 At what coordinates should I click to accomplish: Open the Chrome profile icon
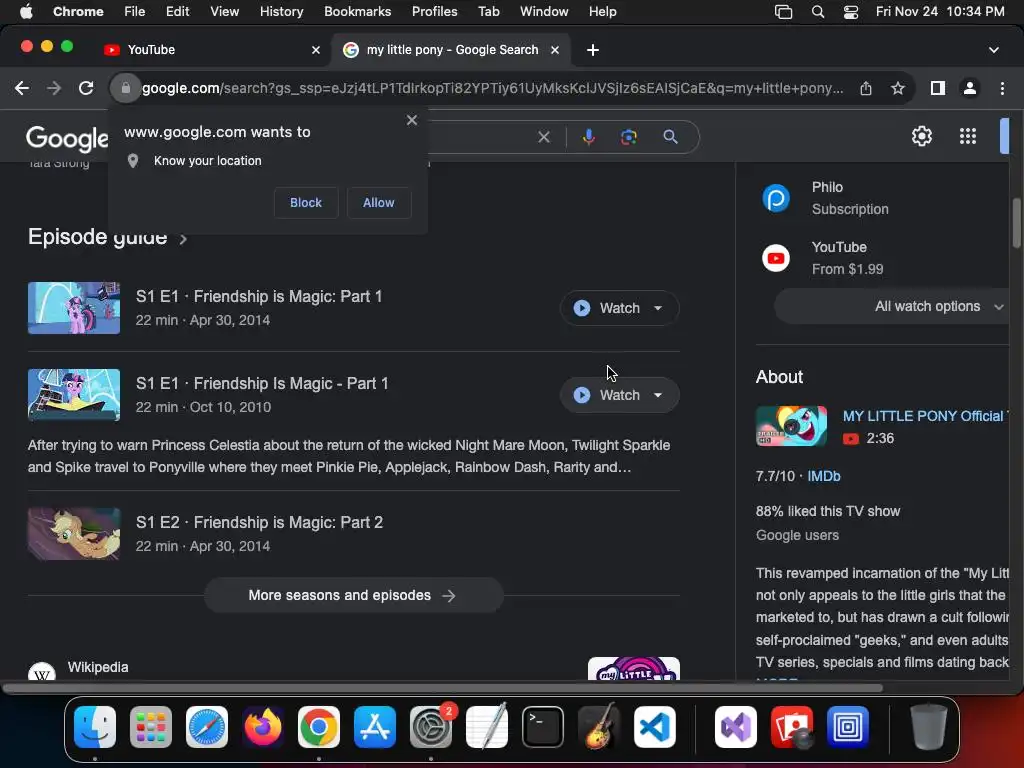[970, 88]
